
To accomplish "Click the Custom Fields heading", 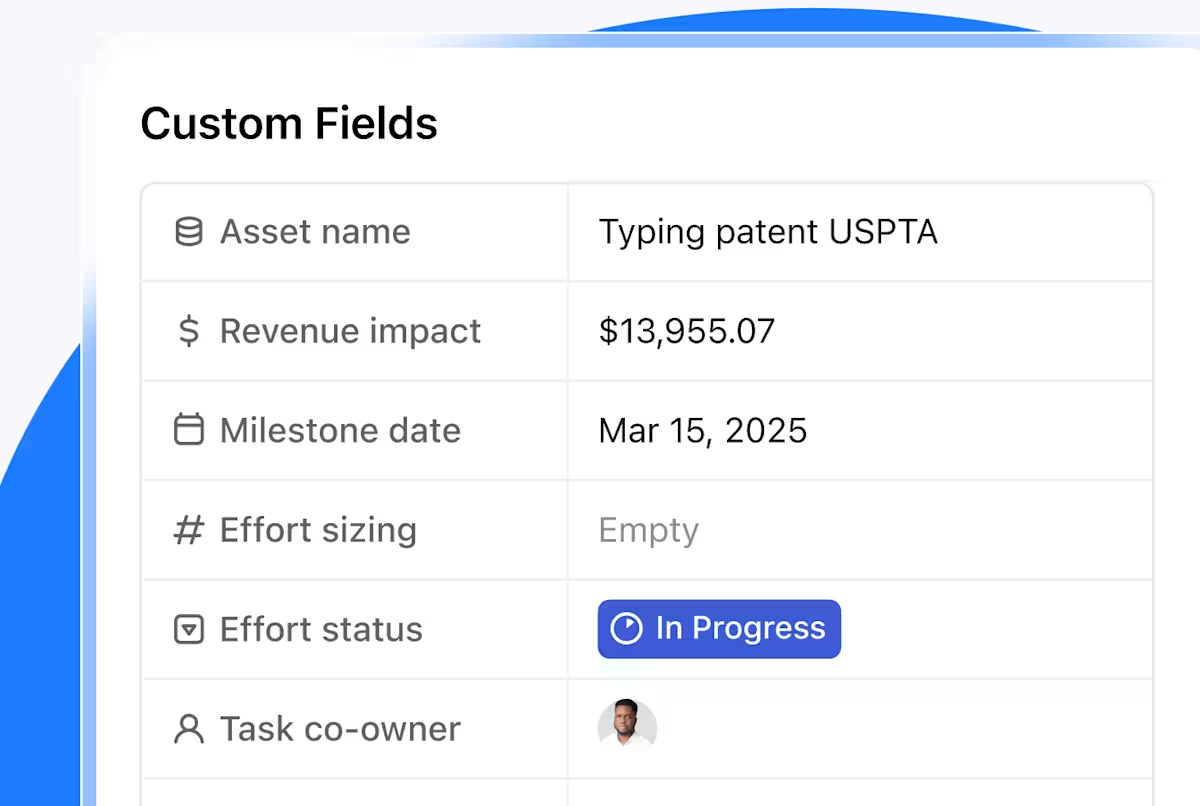I will coord(289,124).
